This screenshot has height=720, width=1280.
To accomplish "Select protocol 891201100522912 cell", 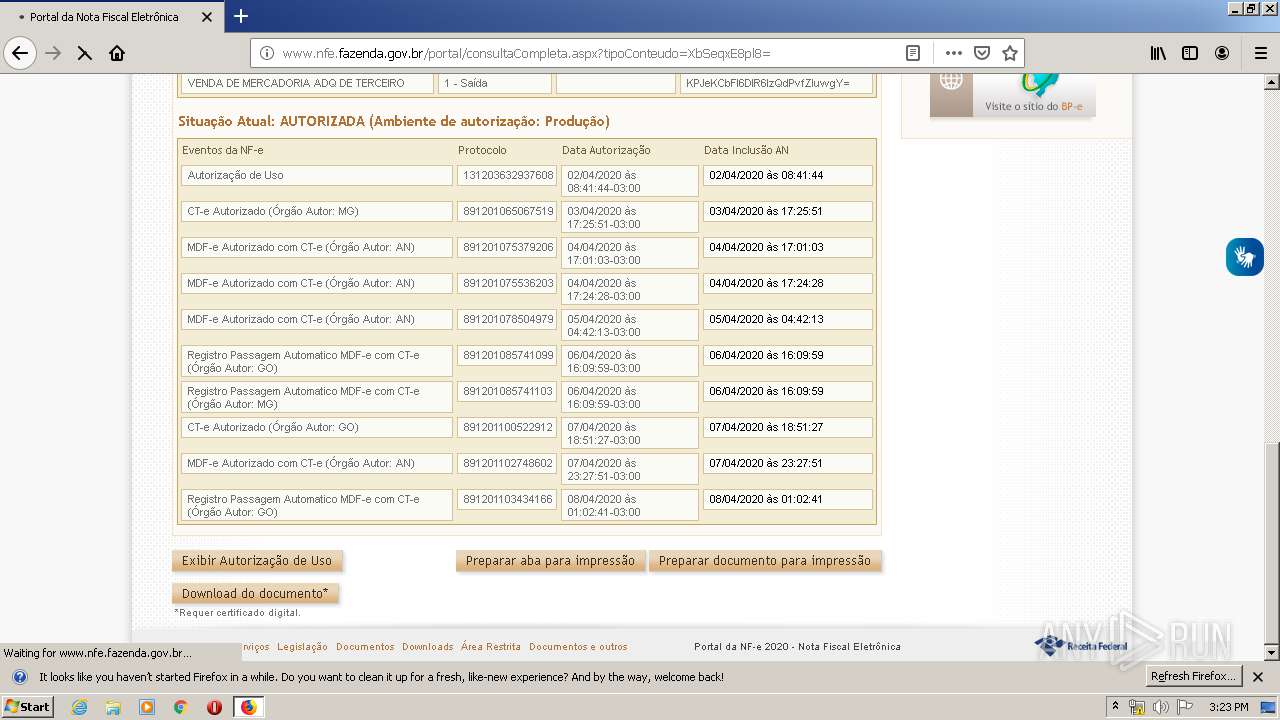I will (507, 427).
